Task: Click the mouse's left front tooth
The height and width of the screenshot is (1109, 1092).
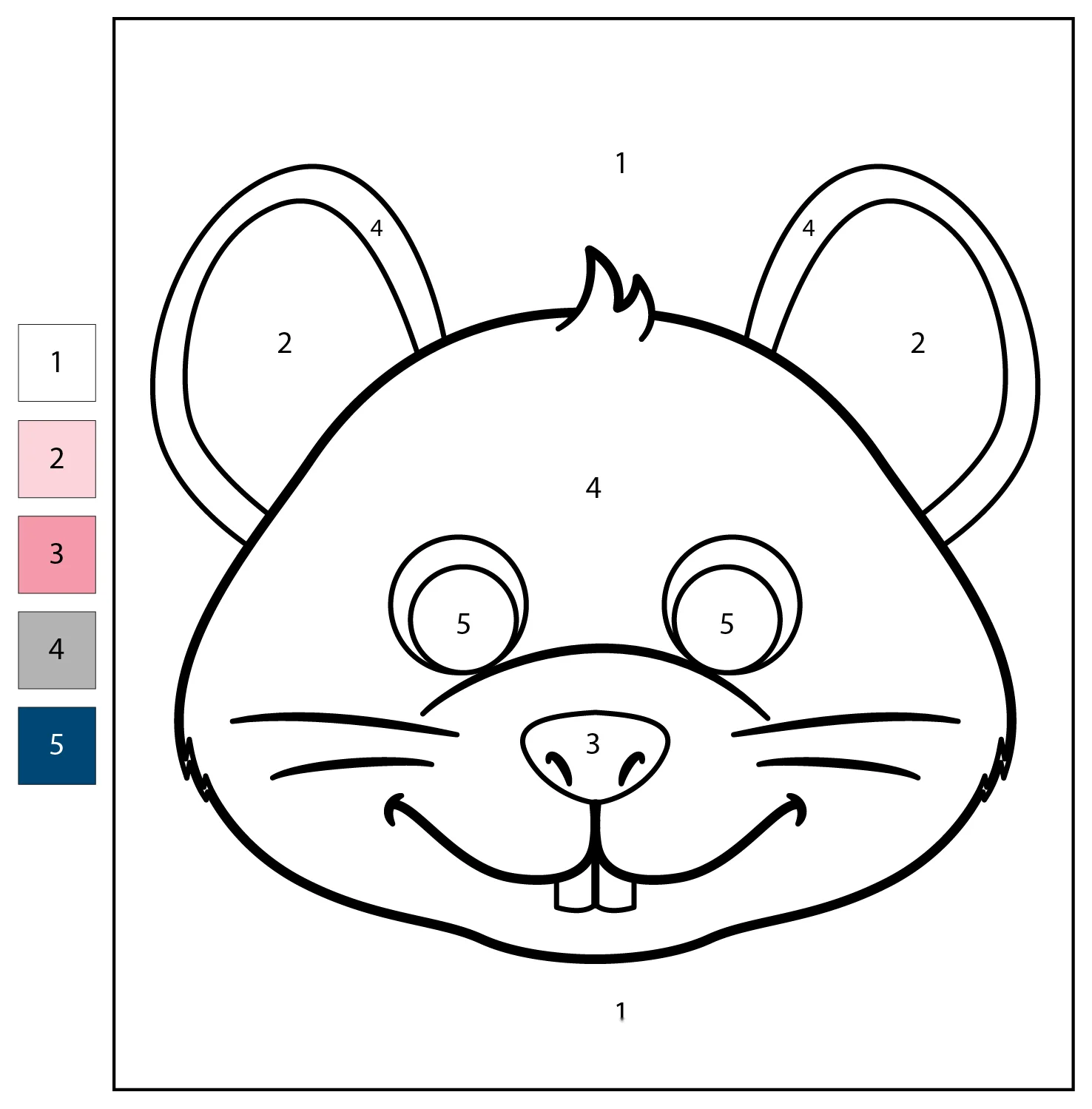Action: pyautogui.click(x=575, y=895)
